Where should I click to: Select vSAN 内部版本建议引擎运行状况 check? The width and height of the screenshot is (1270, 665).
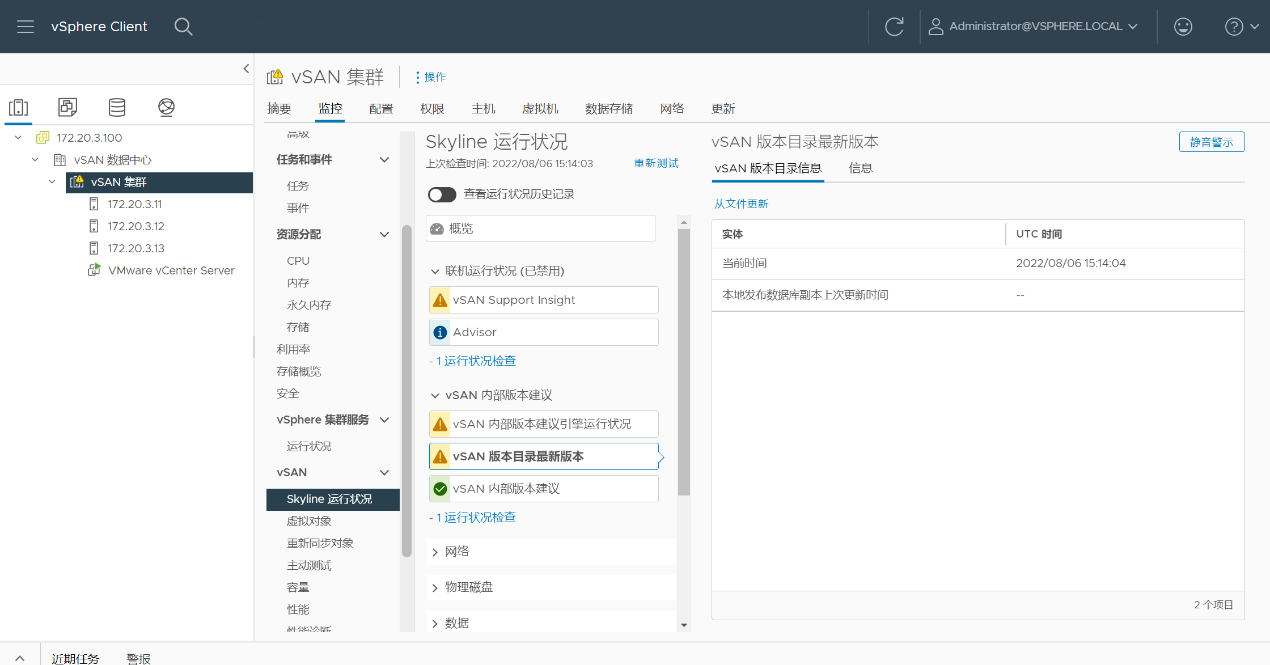point(543,424)
